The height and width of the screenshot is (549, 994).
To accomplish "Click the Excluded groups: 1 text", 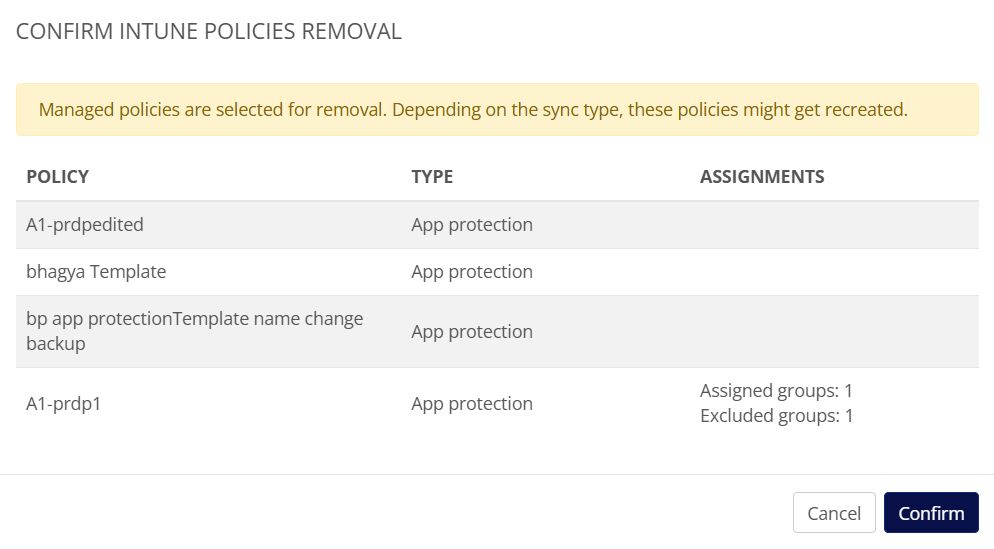I will [776, 416].
